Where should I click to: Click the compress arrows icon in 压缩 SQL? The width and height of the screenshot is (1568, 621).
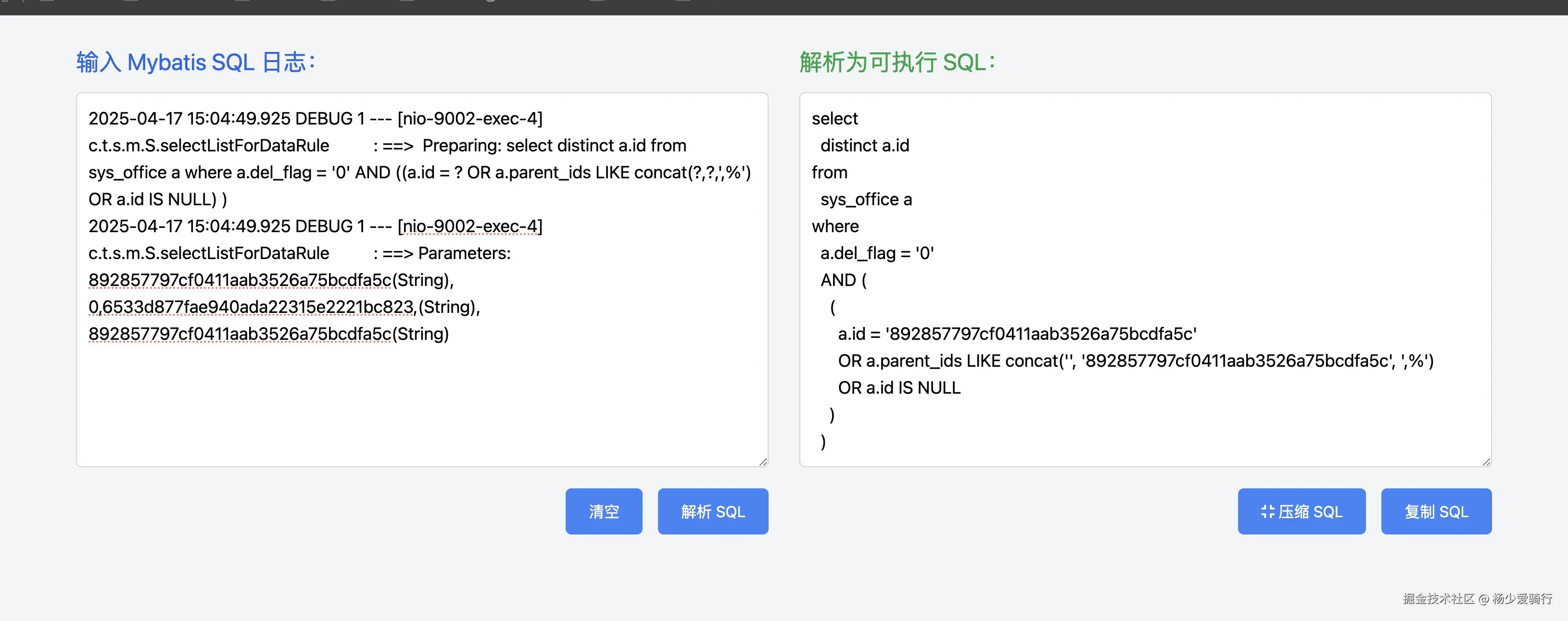1267,511
